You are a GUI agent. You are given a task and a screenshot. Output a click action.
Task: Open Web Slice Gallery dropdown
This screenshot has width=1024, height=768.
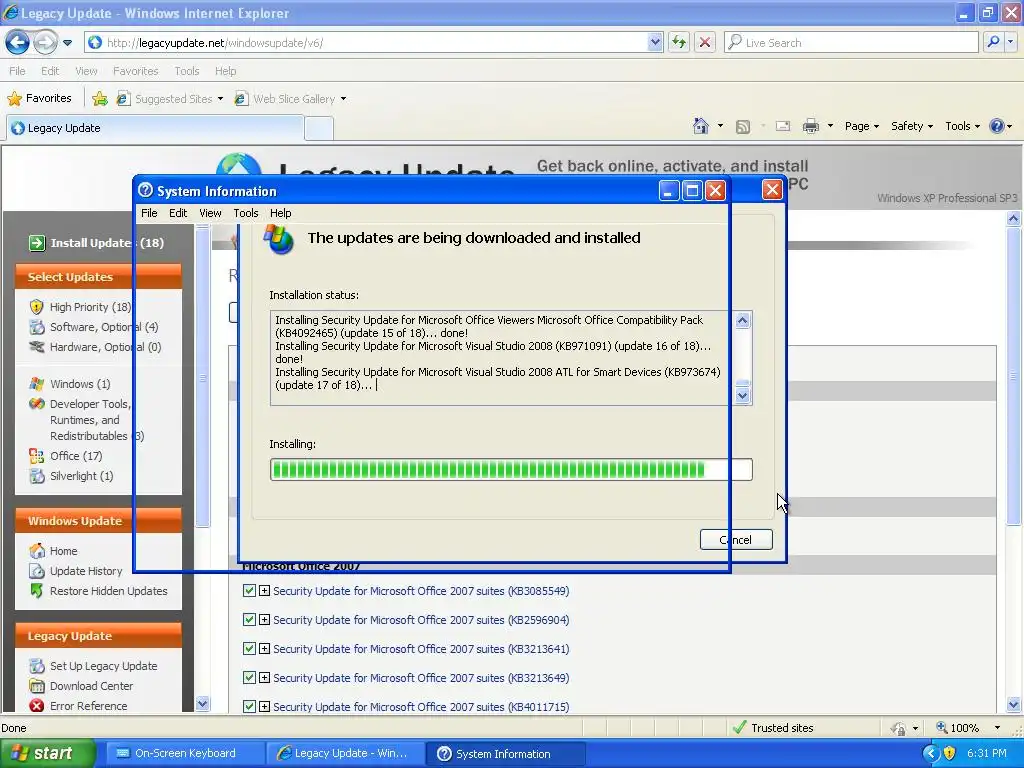344,99
